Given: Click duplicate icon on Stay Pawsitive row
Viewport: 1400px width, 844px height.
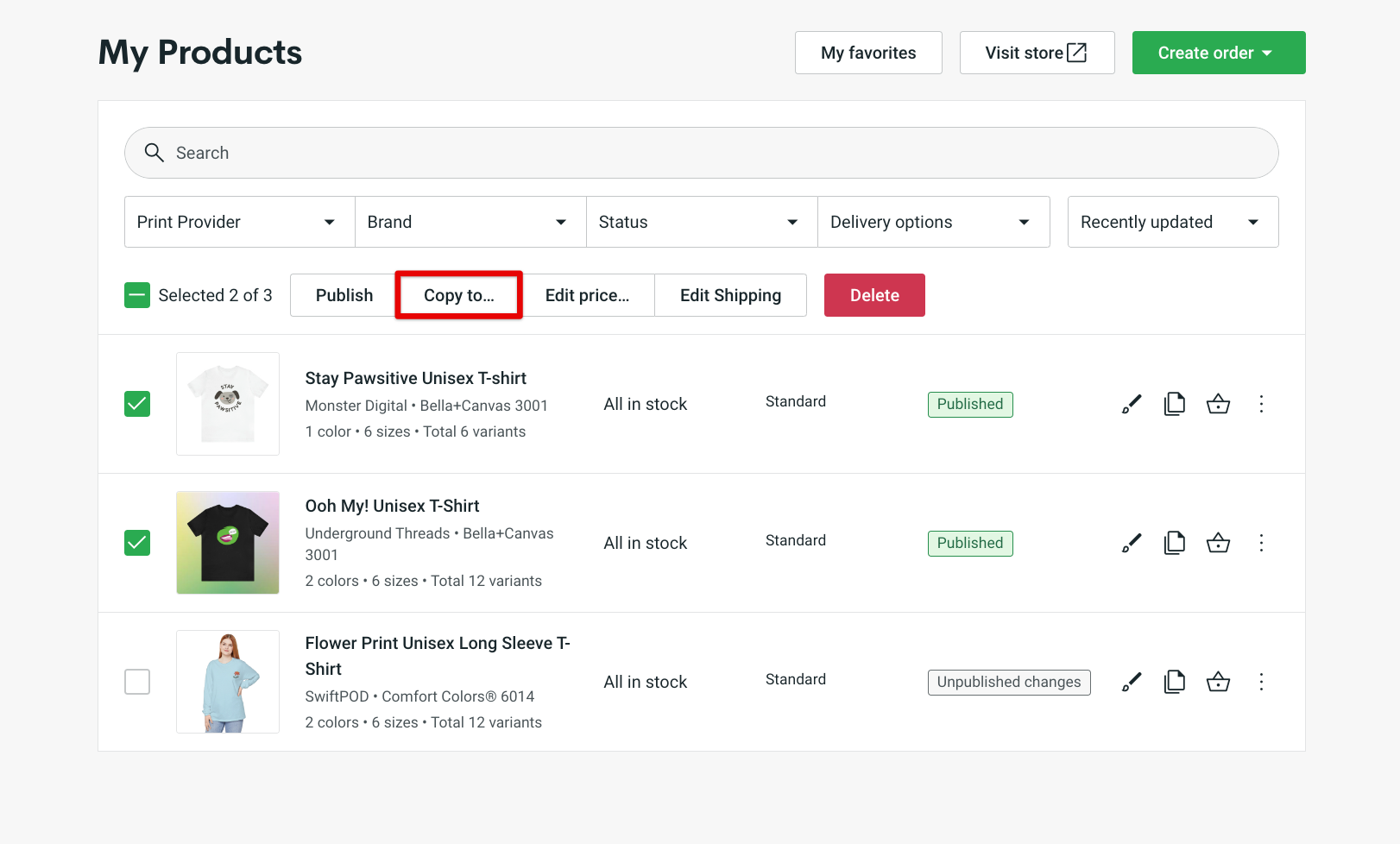Looking at the screenshot, I should point(1174,403).
